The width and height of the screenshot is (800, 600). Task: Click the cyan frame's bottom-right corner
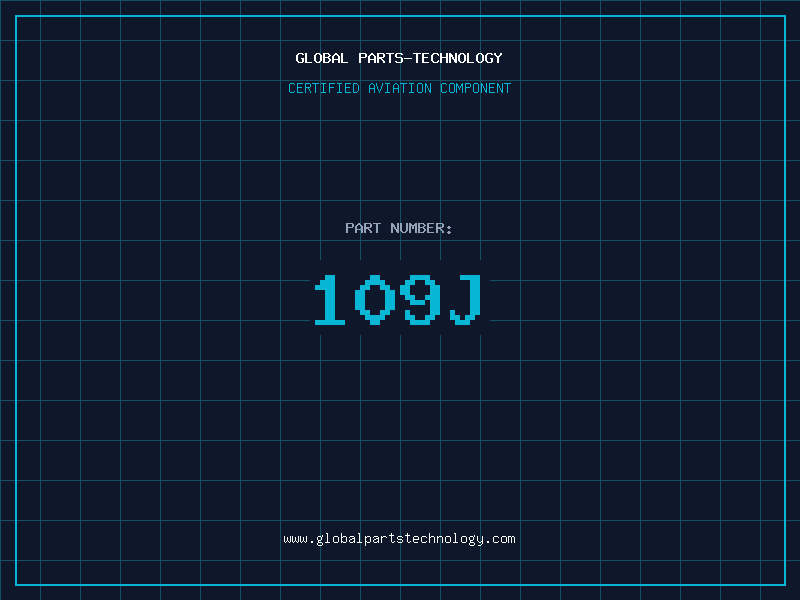tap(785, 585)
